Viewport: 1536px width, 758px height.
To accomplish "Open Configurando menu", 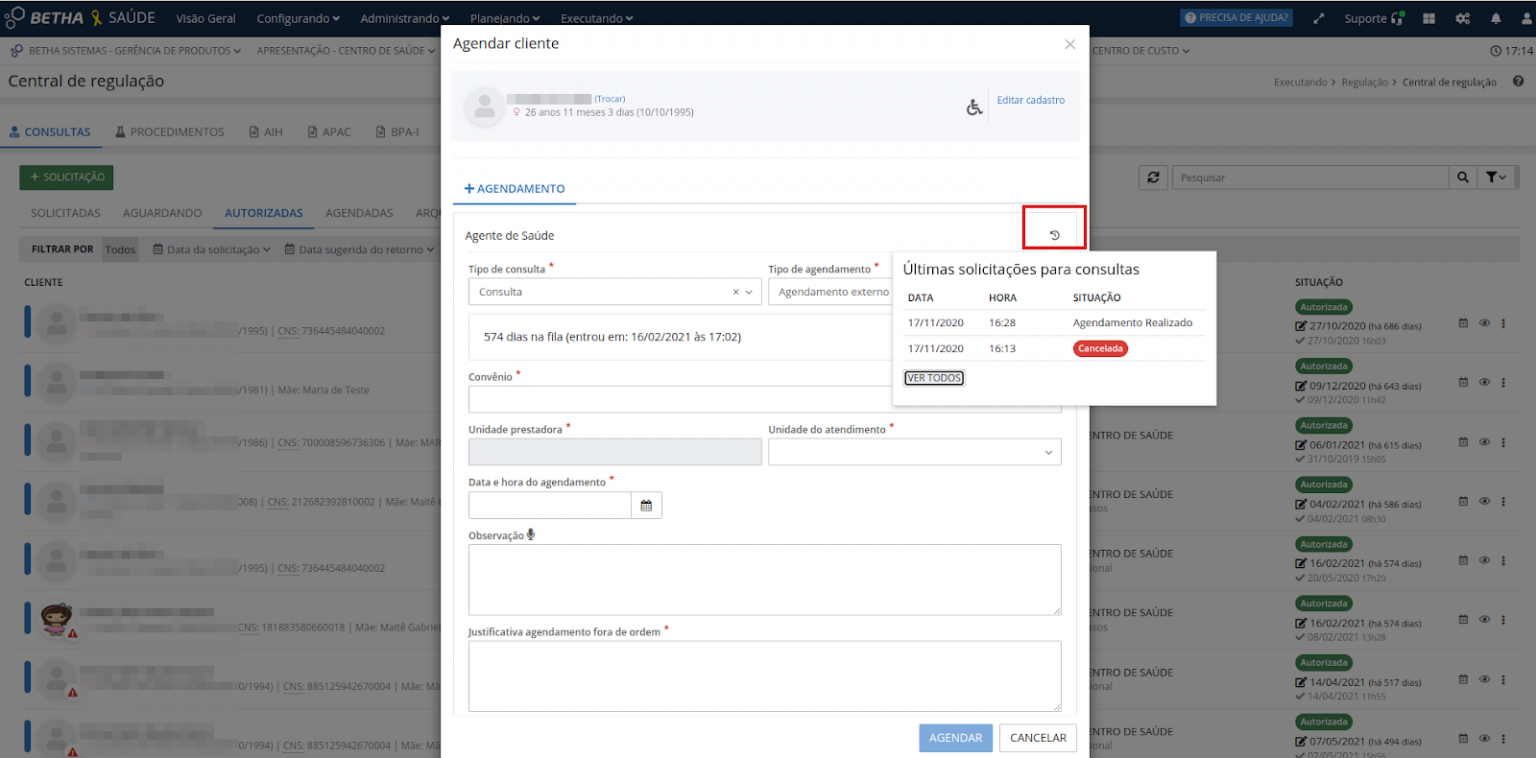I will 298,18.
